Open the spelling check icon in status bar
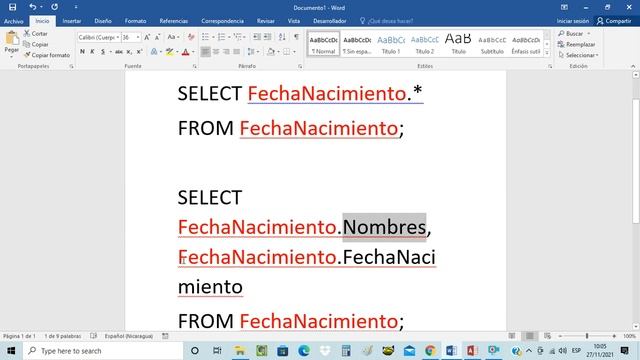Viewport: 640px width, 360px height. tap(93, 336)
